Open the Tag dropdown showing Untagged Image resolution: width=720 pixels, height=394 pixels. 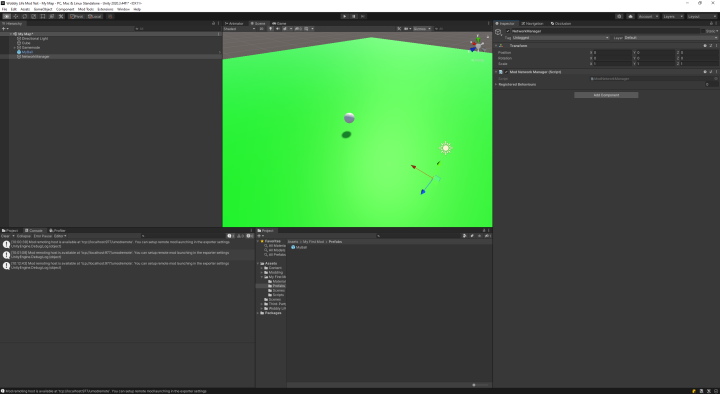[560, 38]
